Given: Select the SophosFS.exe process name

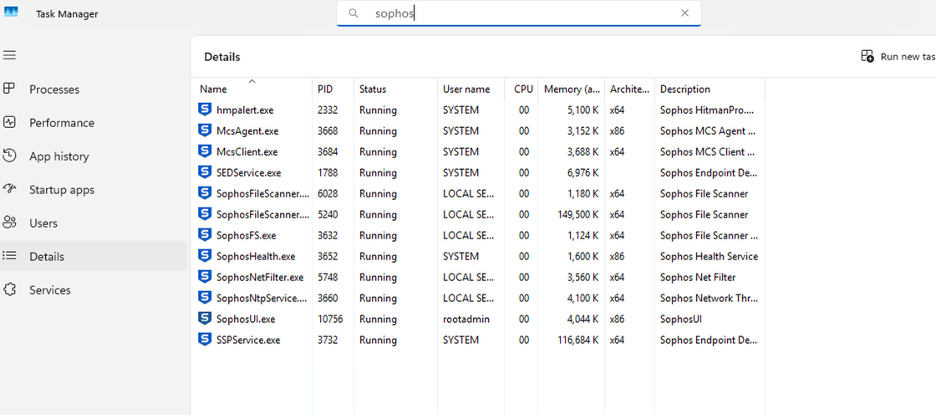Looking at the screenshot, I should (x=246, y=235).
